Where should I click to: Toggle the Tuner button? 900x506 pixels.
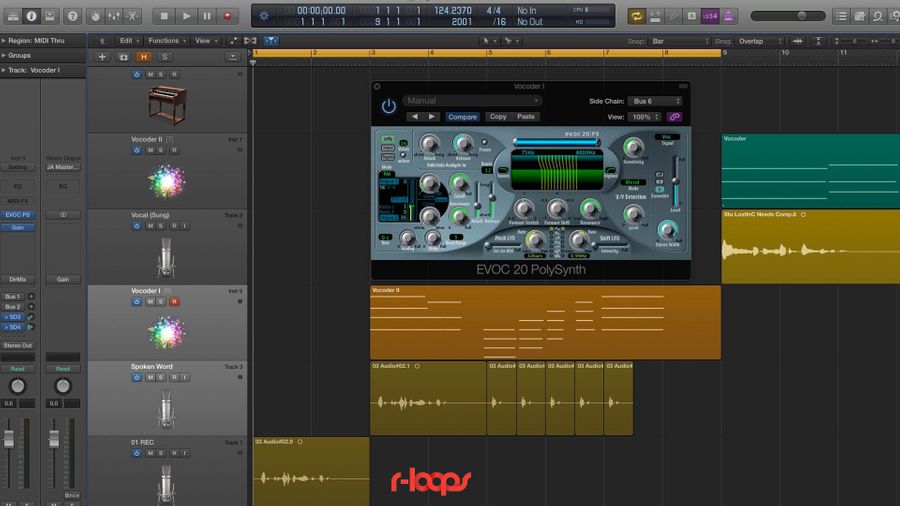[x=674, y=16]
